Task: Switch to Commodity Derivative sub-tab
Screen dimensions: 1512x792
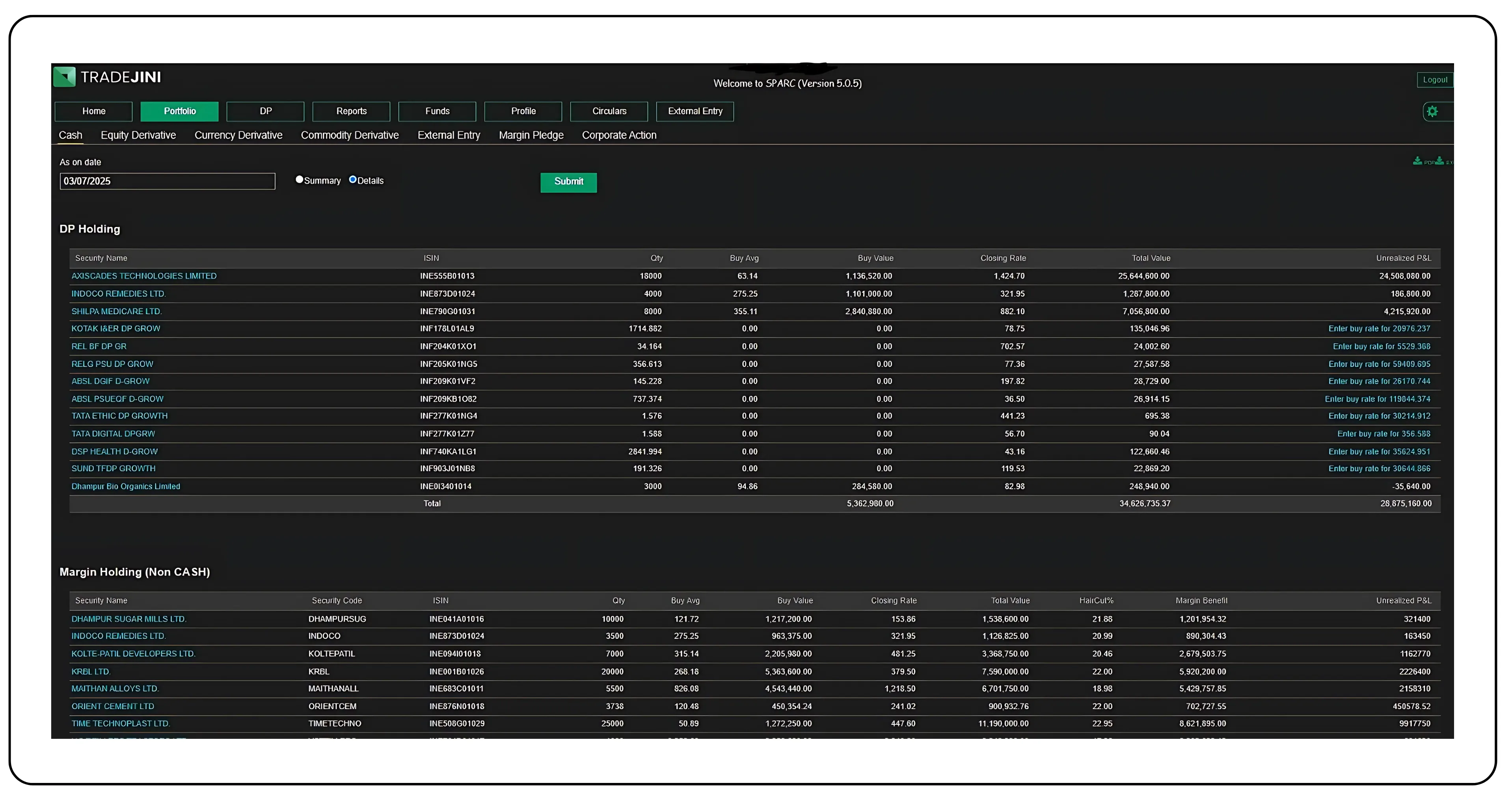Action: coord(350,135)
